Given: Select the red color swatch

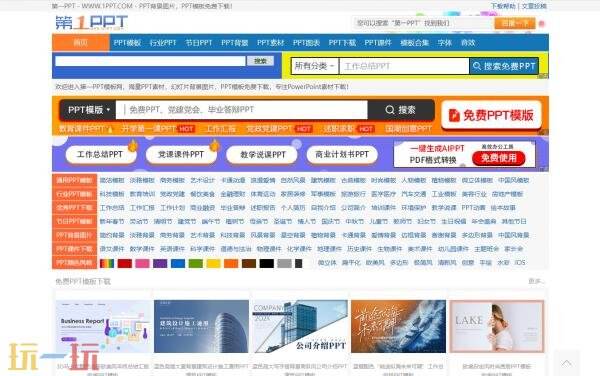Looking at the screenshot, I should (x=125, y=263).
